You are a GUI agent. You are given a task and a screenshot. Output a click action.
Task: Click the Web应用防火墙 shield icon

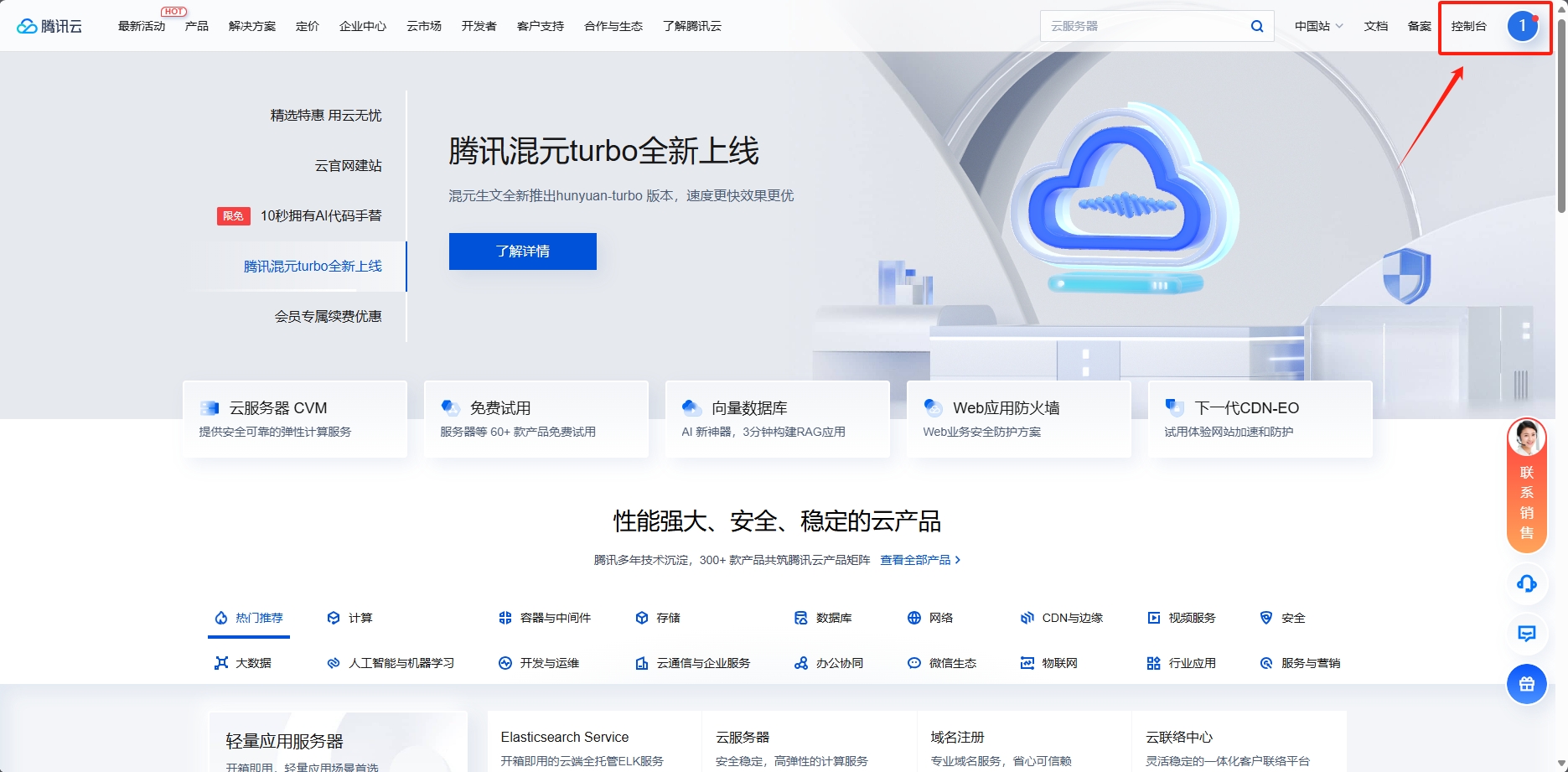pyautogui.click(x=933, y=407)
